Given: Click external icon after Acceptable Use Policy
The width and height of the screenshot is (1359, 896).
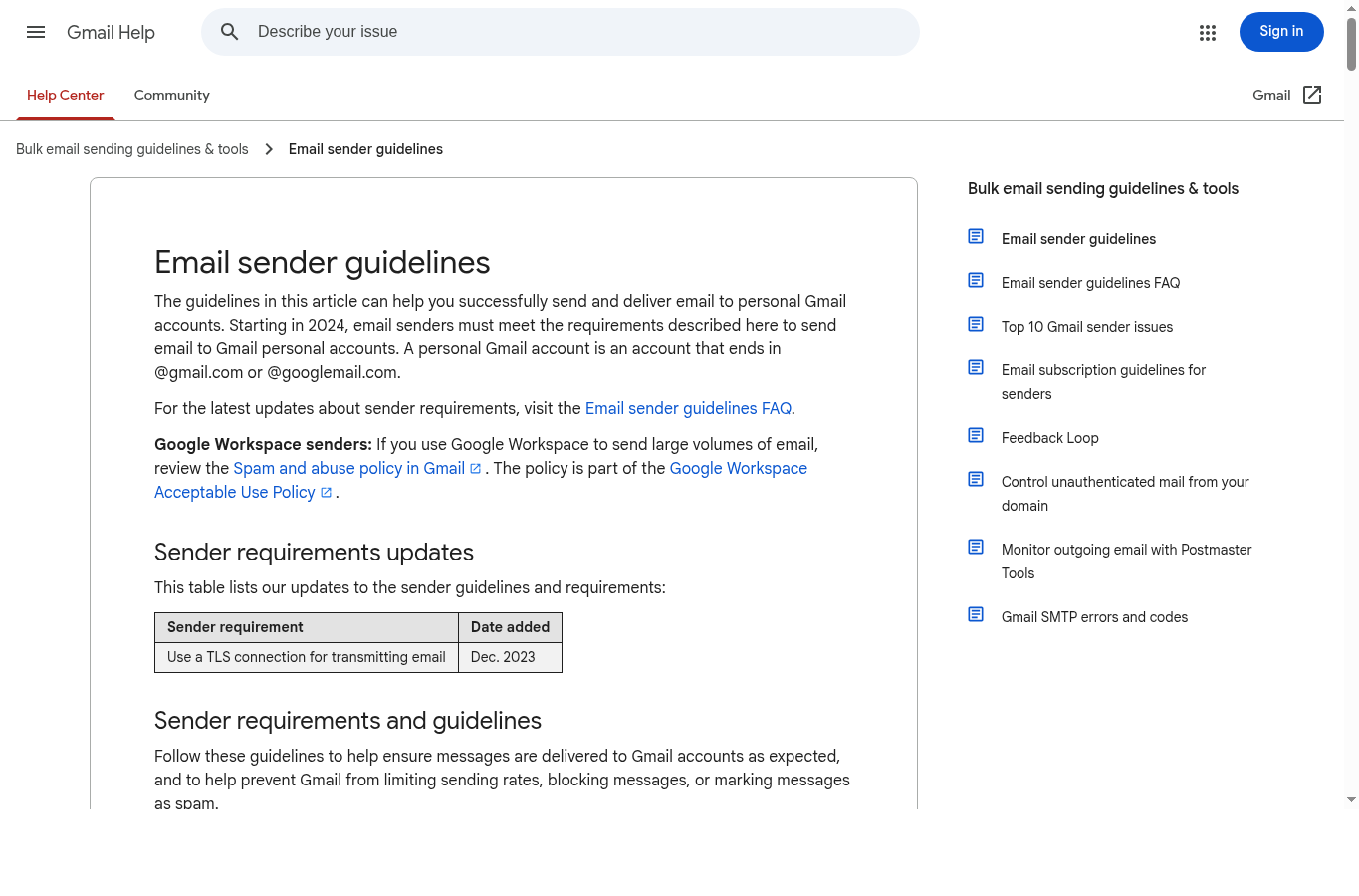Looking at the screenshot, I should pyautogui.click(x=326, y=493).
